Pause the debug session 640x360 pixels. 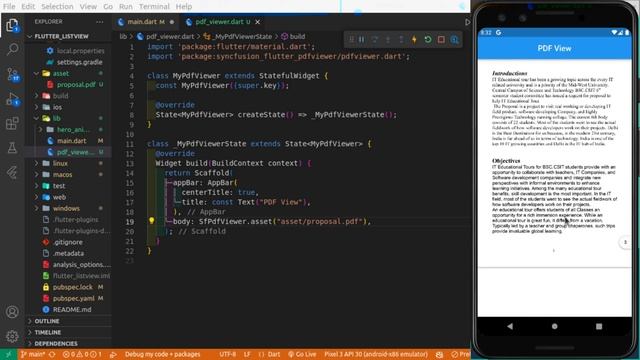pos(362,40)
